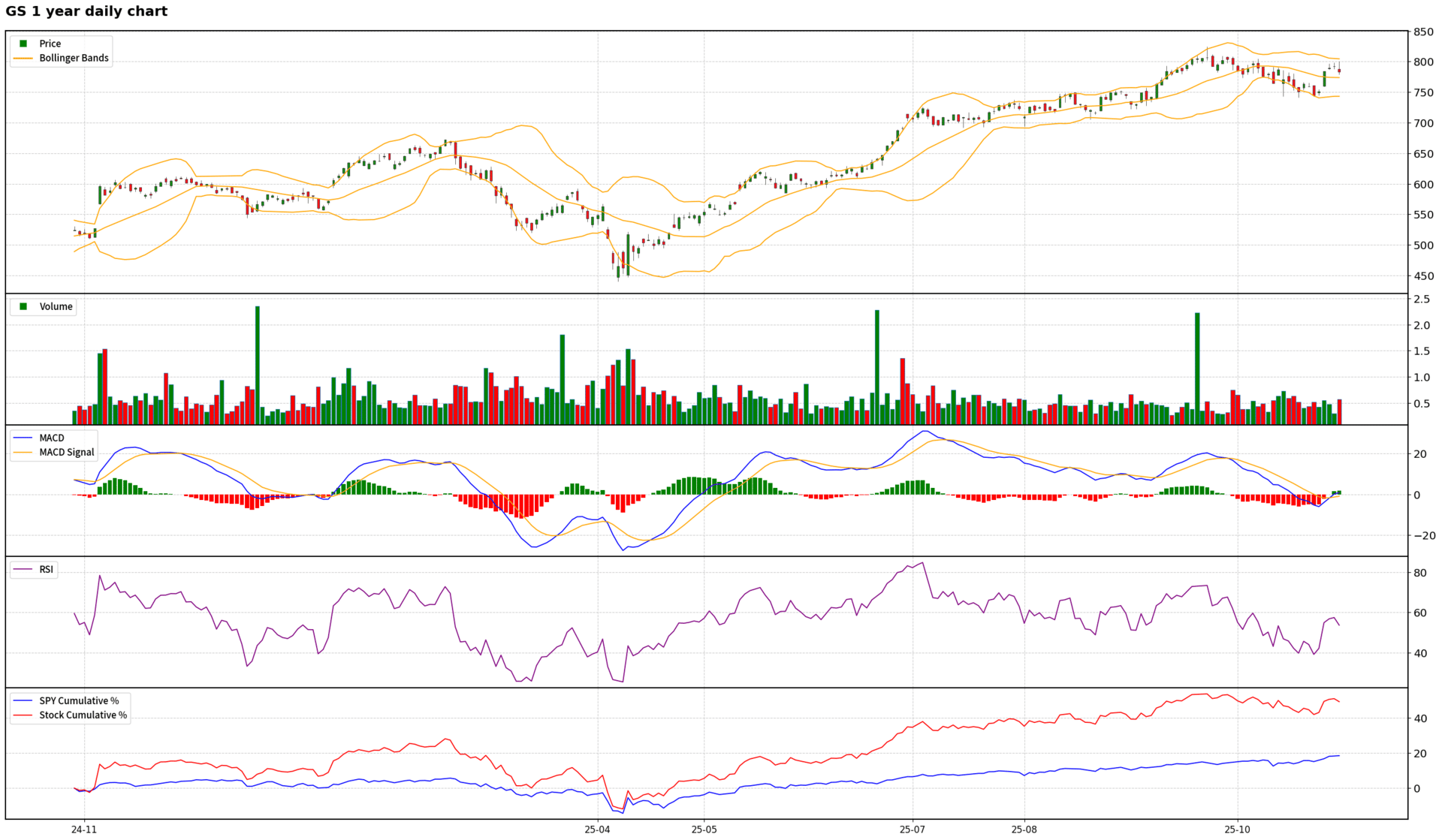The width and height of the screenshot is (1442, 840).
Task: Click the 25-08 date axis label
Action: tap(1024, 829)
